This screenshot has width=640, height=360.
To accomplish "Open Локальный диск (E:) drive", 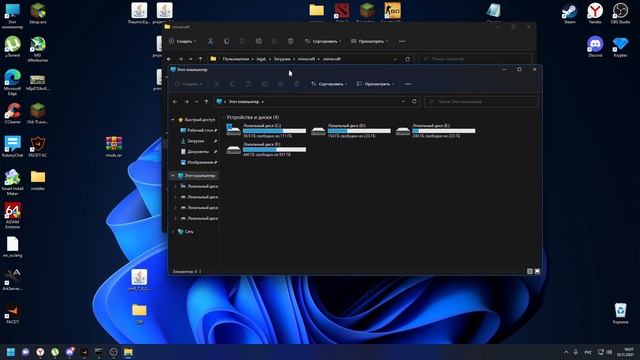I will (436, 131).
